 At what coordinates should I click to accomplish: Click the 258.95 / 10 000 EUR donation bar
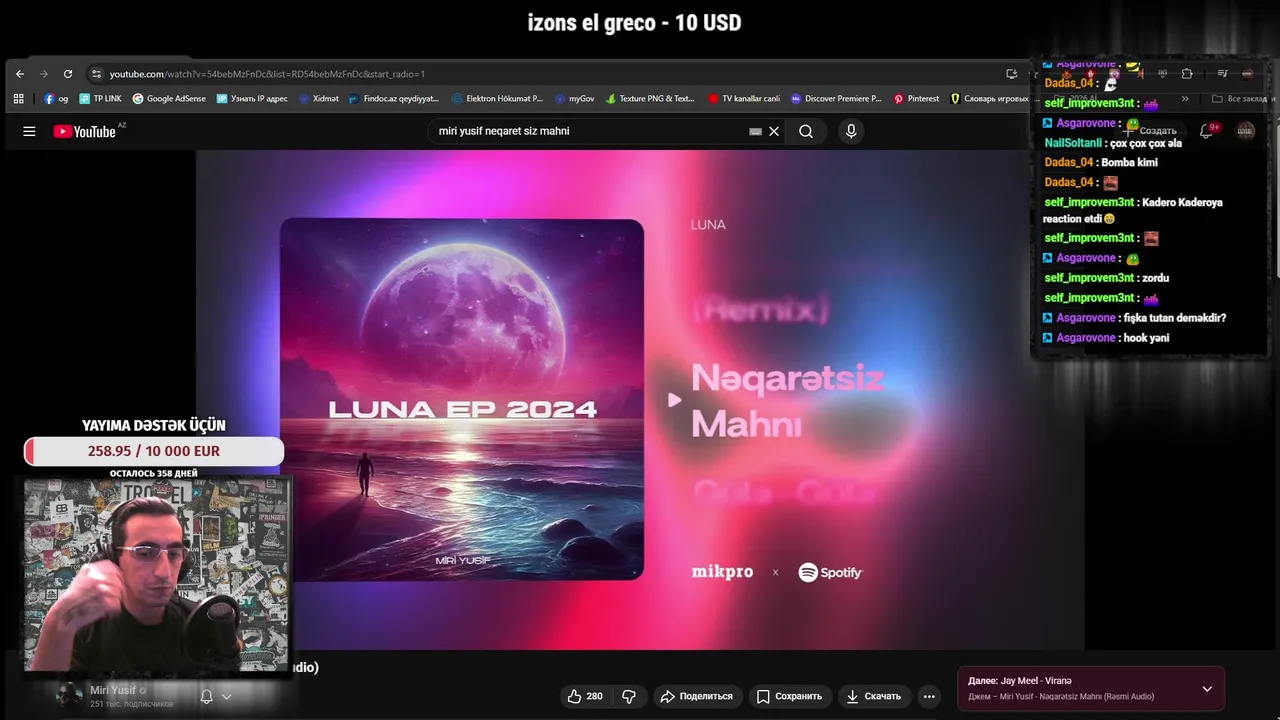154,451
